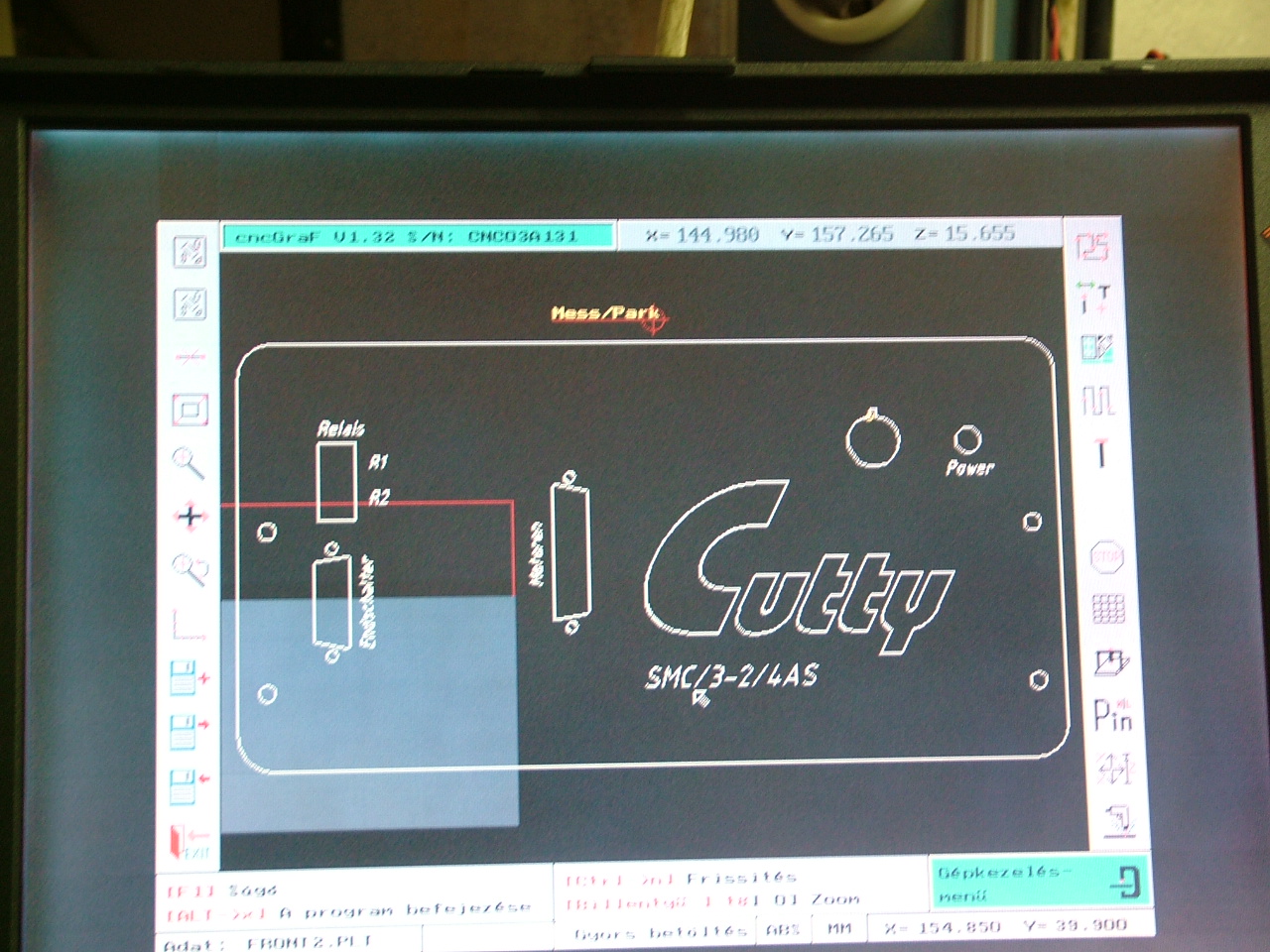Viewport: 1270px width, 952px height.
Task: Click the tool T icon
Action: pyautogui.click(x=1100, y=454)
